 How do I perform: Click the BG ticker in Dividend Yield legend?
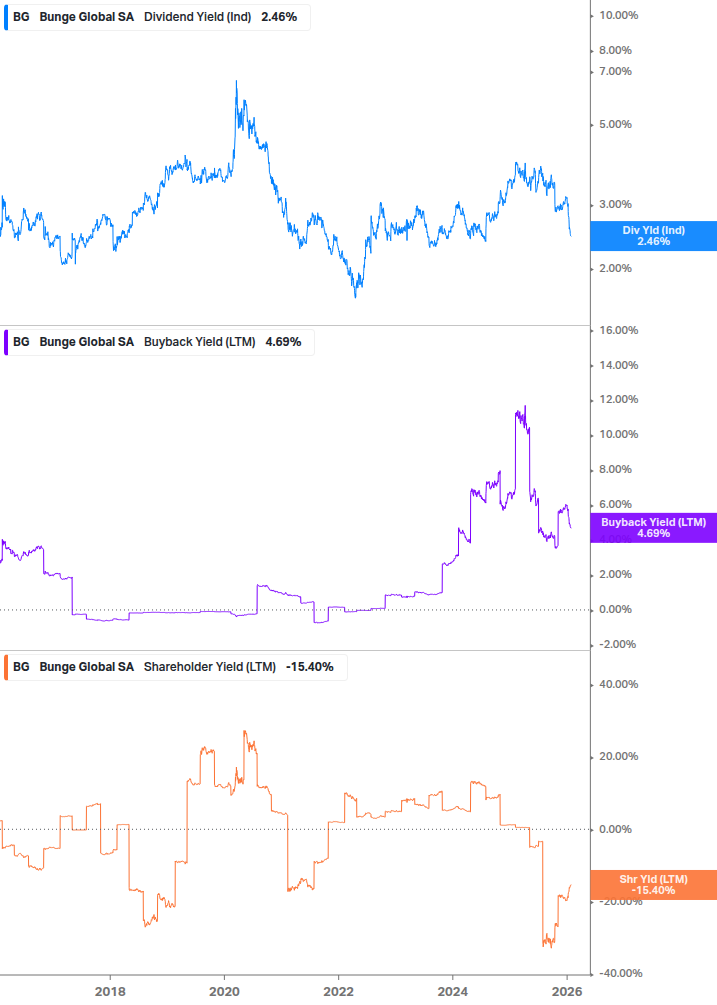pyautogui.click(x=21, y=17)
